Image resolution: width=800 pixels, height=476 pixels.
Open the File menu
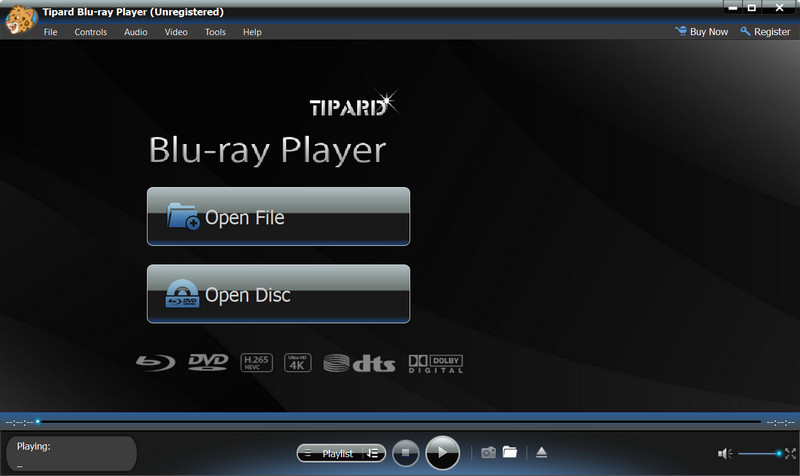pos(50,32)
